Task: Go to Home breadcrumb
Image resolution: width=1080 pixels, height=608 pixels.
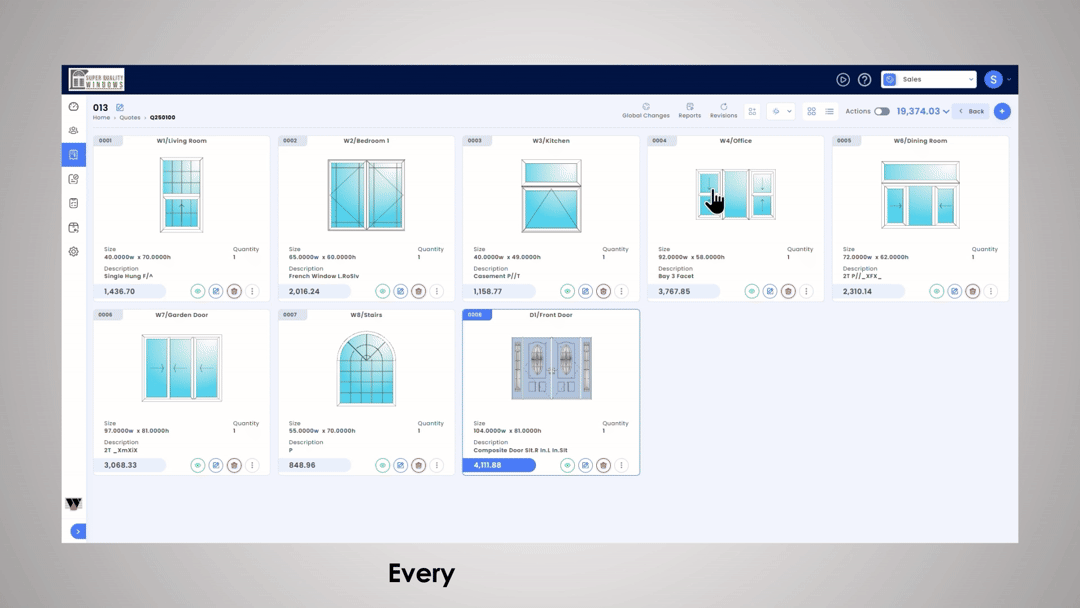Action: tap(101, 118)
